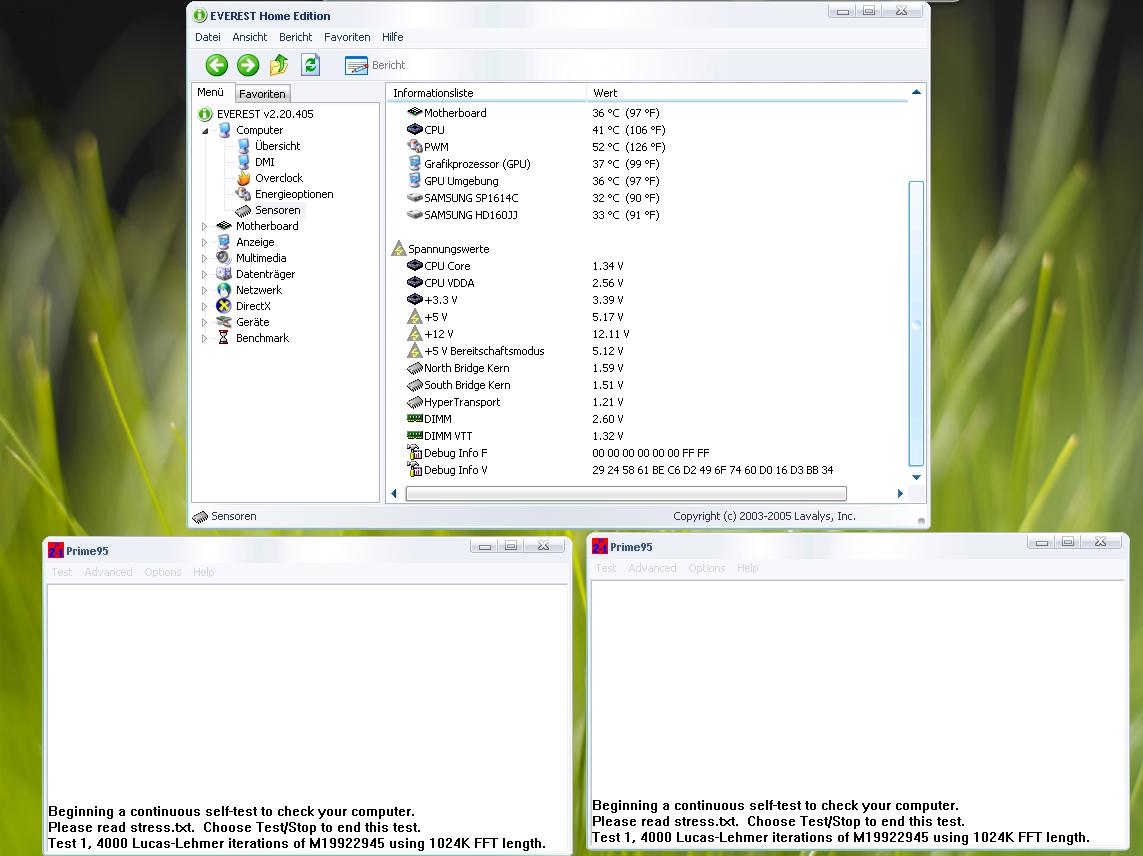This screenshot has width=1143, height=856.
Task: Click the vertical scrollbar thumb
Action: 916,323
